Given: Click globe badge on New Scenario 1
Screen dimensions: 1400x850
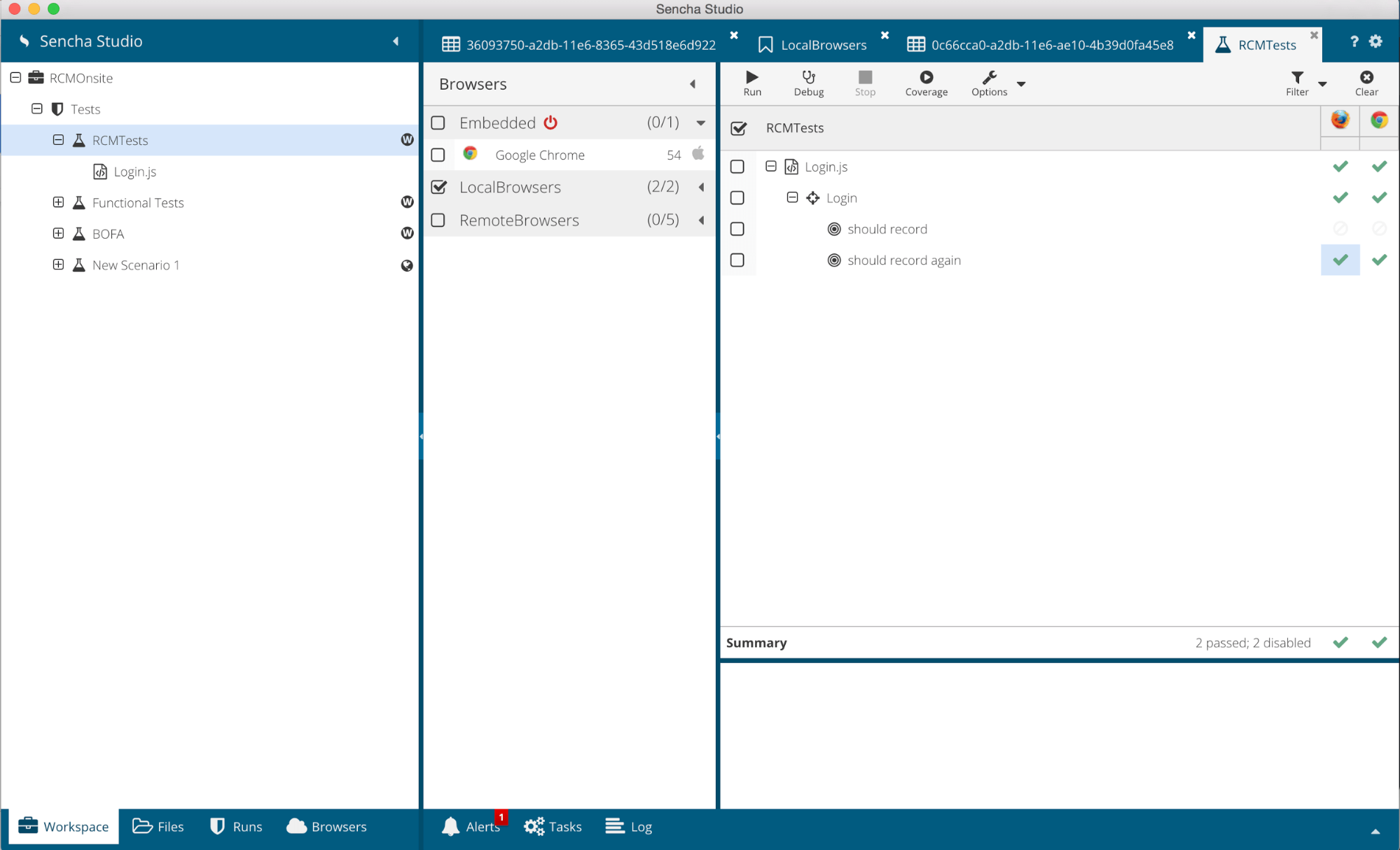Looking at the screenshot, I should (x=407, y=265).
